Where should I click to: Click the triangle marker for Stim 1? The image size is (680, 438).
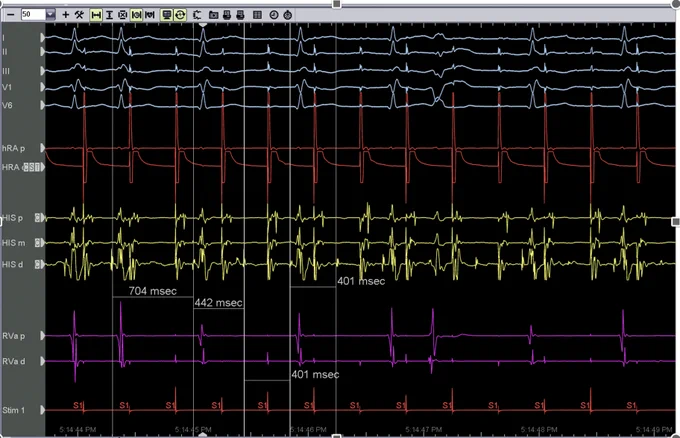tap(42, 410)
